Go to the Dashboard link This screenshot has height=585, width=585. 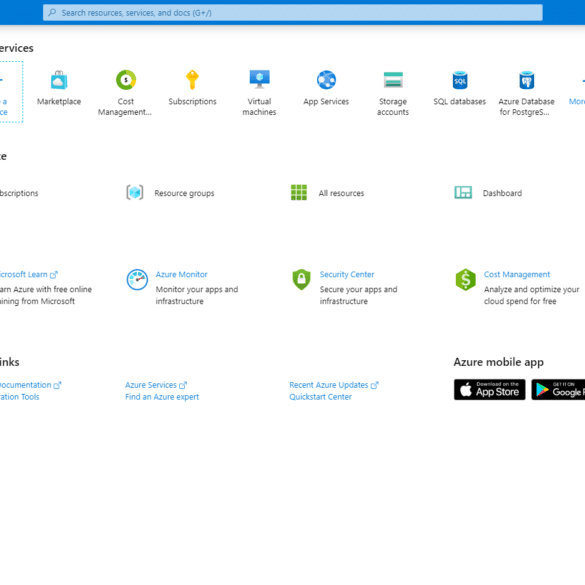[x=502, y=193]
